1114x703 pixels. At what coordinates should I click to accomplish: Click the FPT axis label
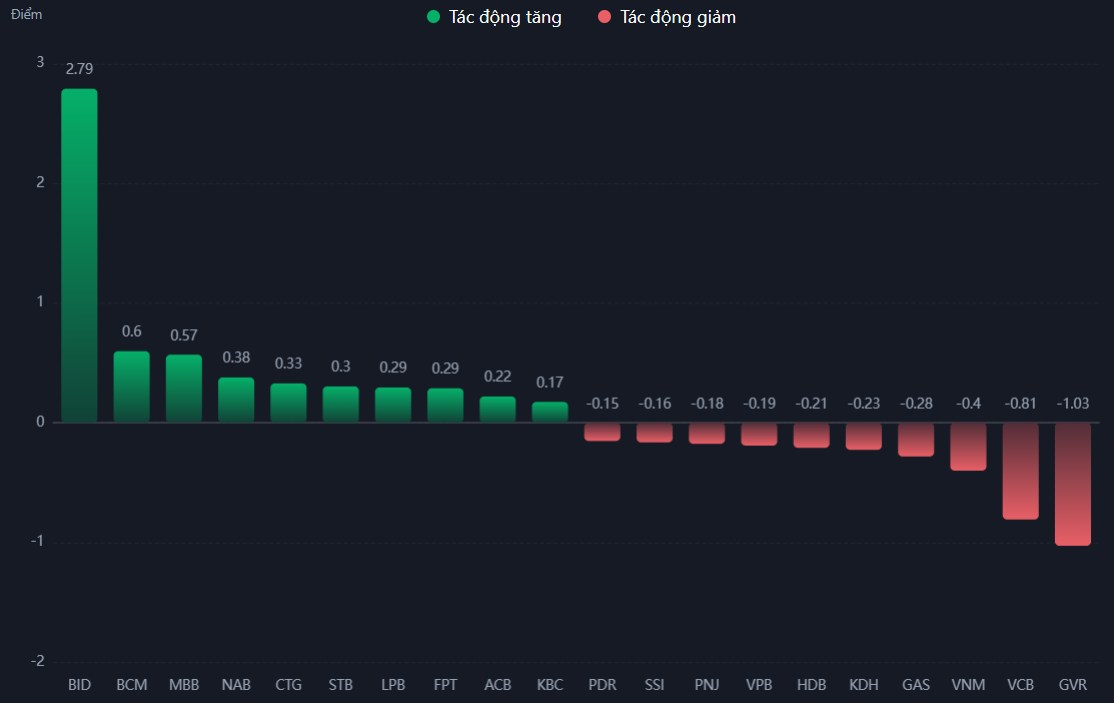(x=446, y=685)
